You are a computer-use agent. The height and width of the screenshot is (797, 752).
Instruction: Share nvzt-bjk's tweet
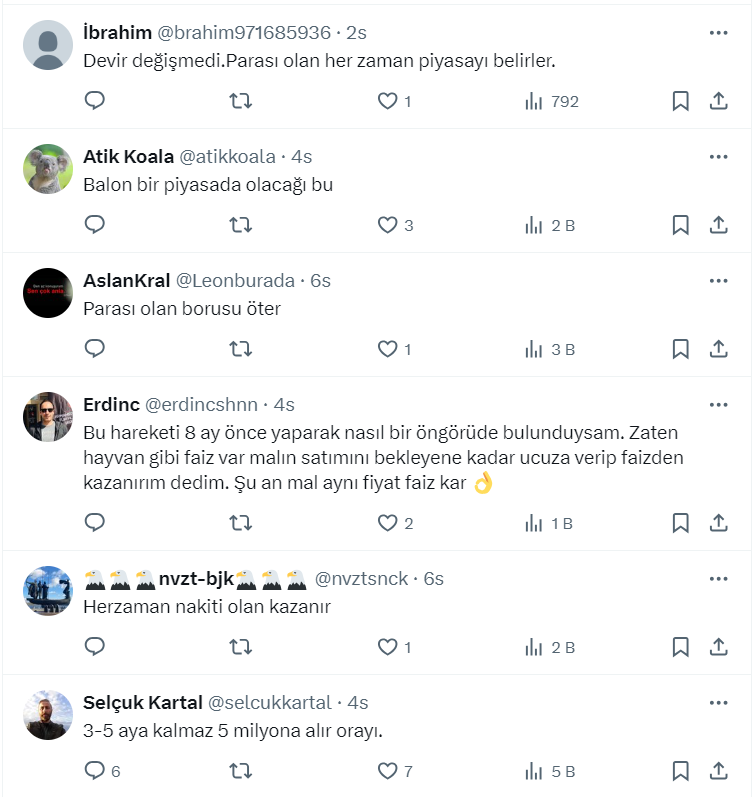(x=718, y=647)
